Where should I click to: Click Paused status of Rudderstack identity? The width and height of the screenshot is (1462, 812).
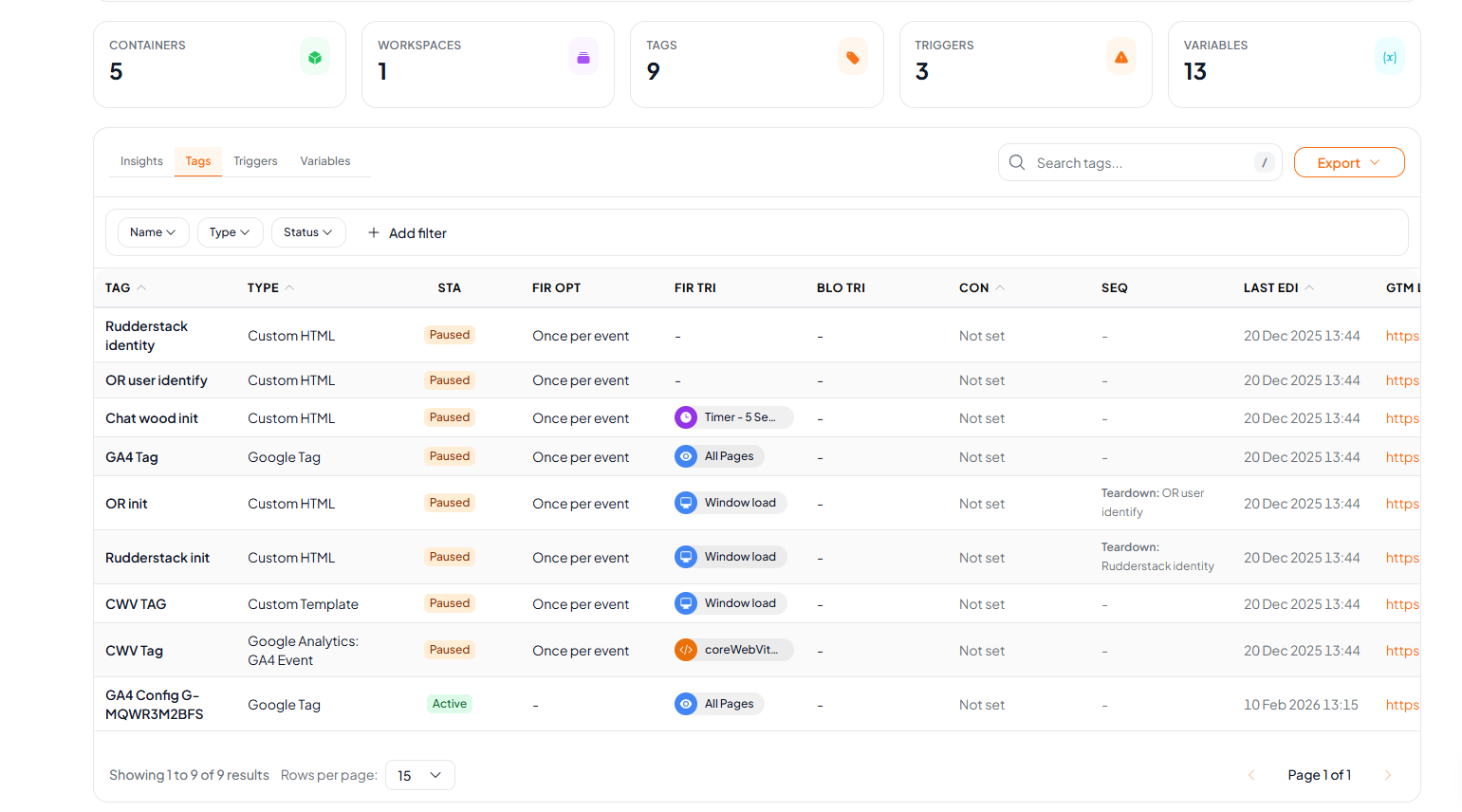[450, 335]
